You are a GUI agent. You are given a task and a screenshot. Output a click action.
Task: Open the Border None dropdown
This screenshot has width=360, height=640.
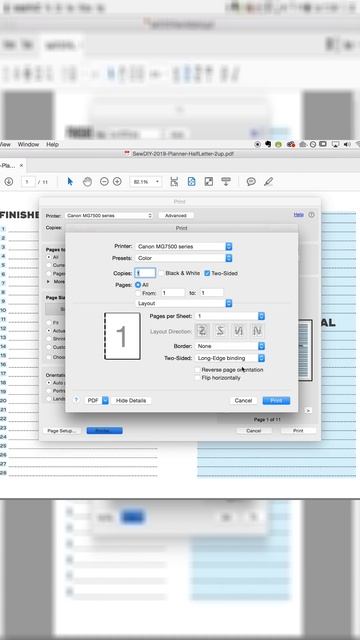(230, 346)
